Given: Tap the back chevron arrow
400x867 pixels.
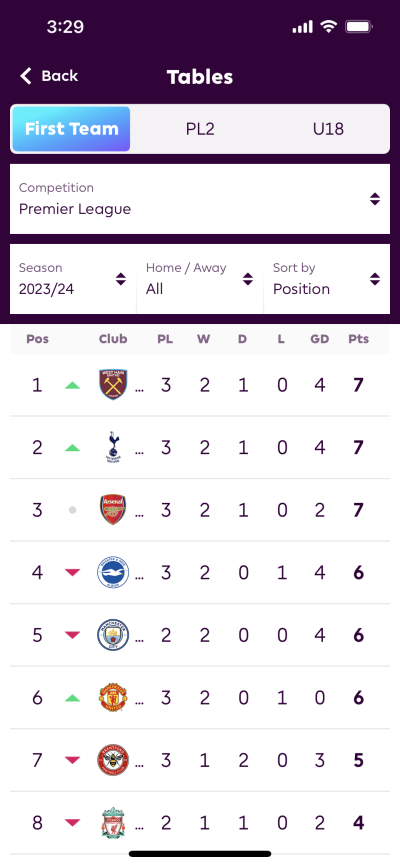Looking at the screenshot, I should pos(25,76).
